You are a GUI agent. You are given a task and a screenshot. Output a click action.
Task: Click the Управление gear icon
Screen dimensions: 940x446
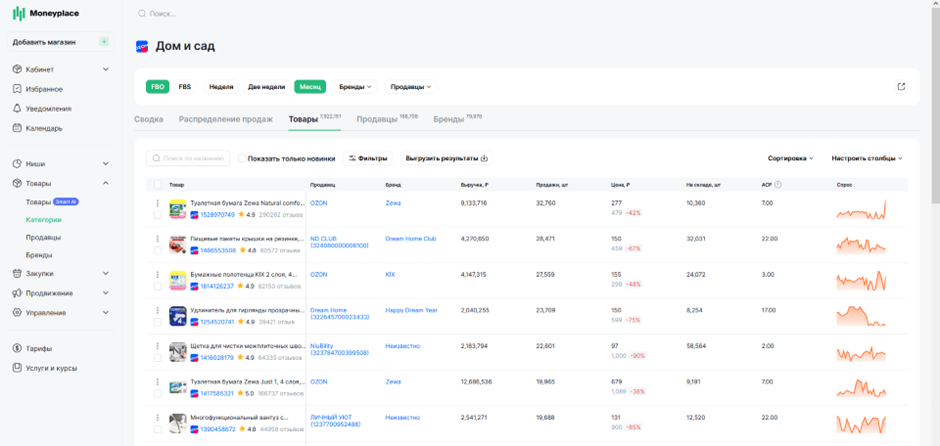point(17,312)
